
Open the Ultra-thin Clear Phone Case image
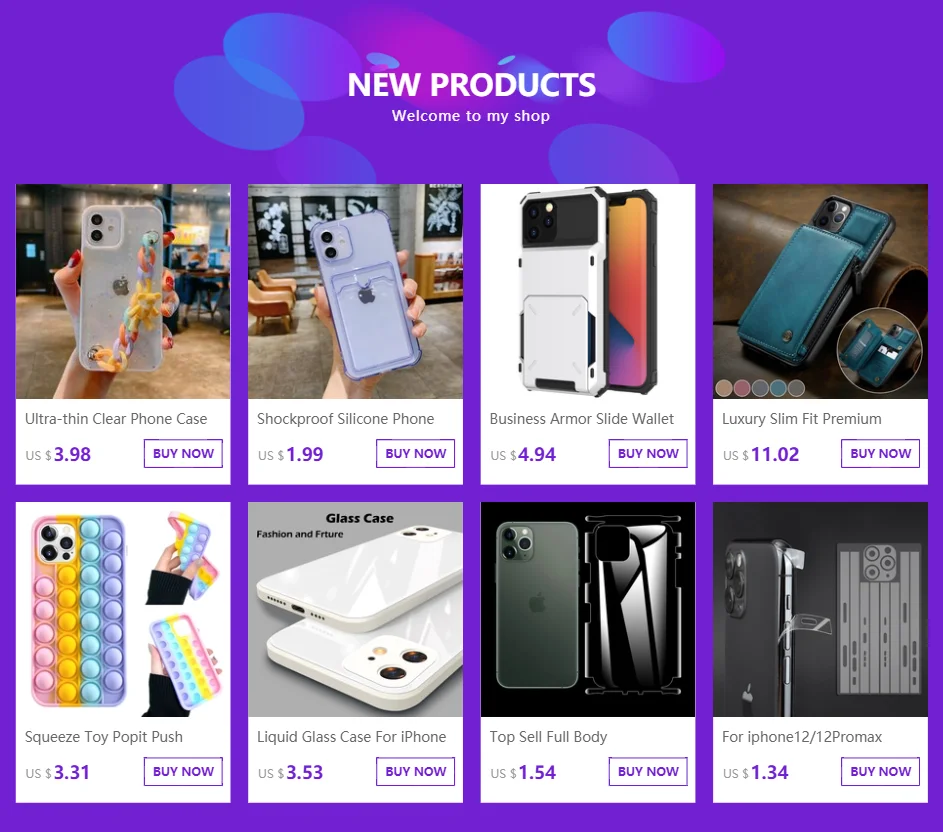pos(123,291)
